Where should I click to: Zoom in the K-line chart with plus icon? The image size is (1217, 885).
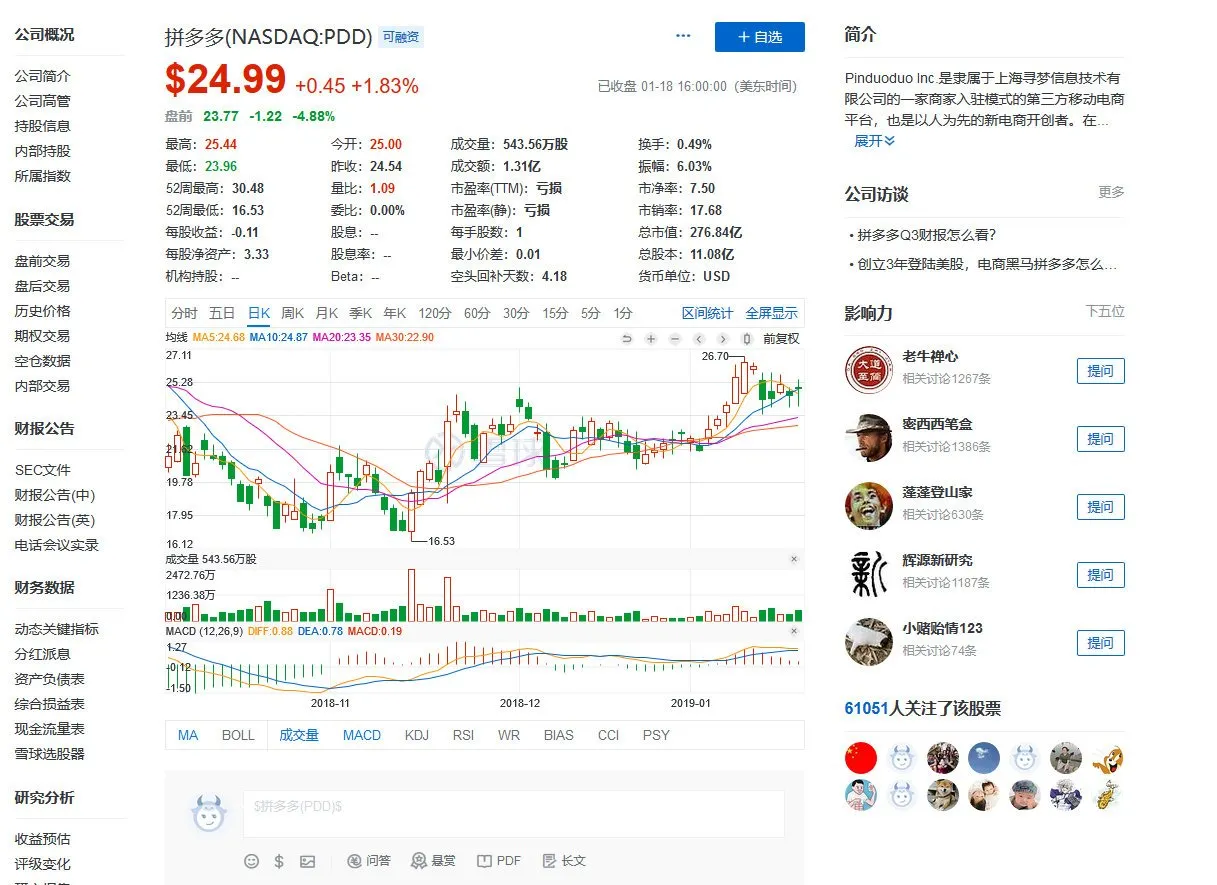coord(651,339)
